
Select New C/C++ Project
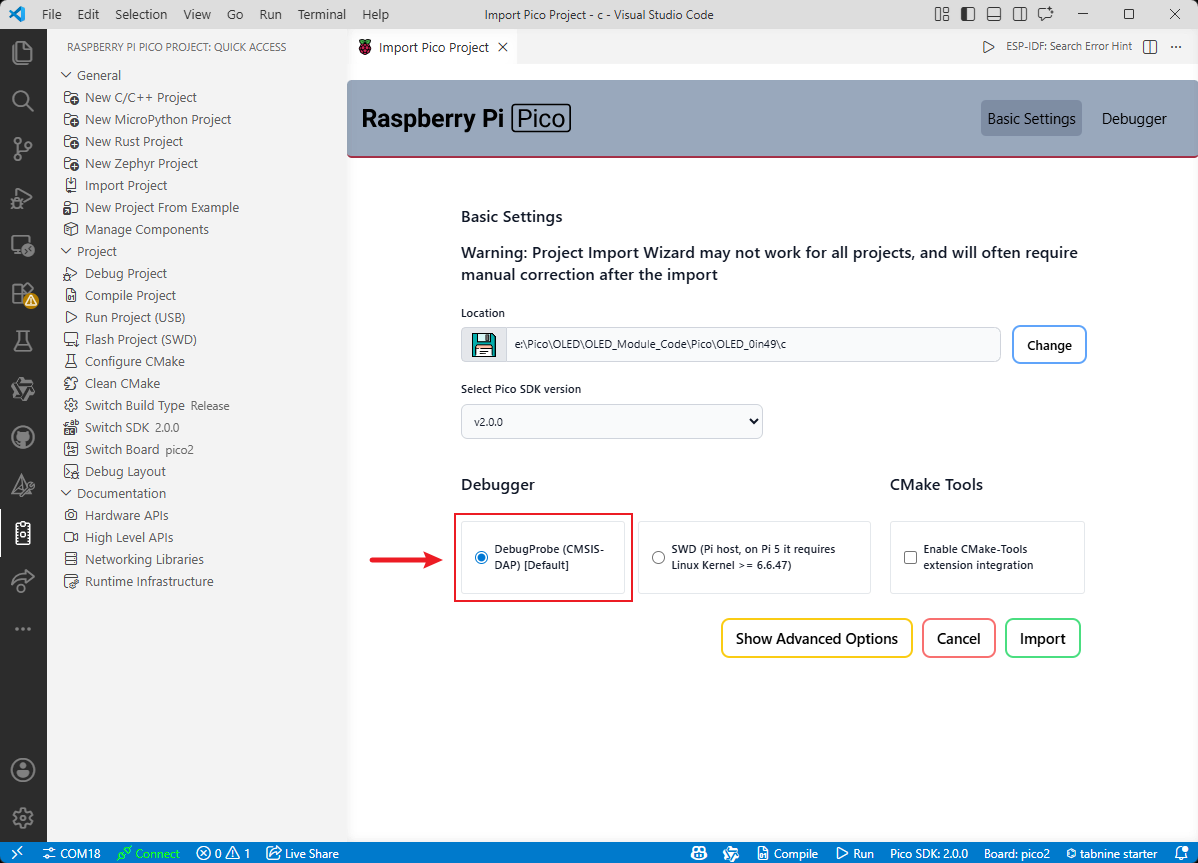[x=141, y=97]
